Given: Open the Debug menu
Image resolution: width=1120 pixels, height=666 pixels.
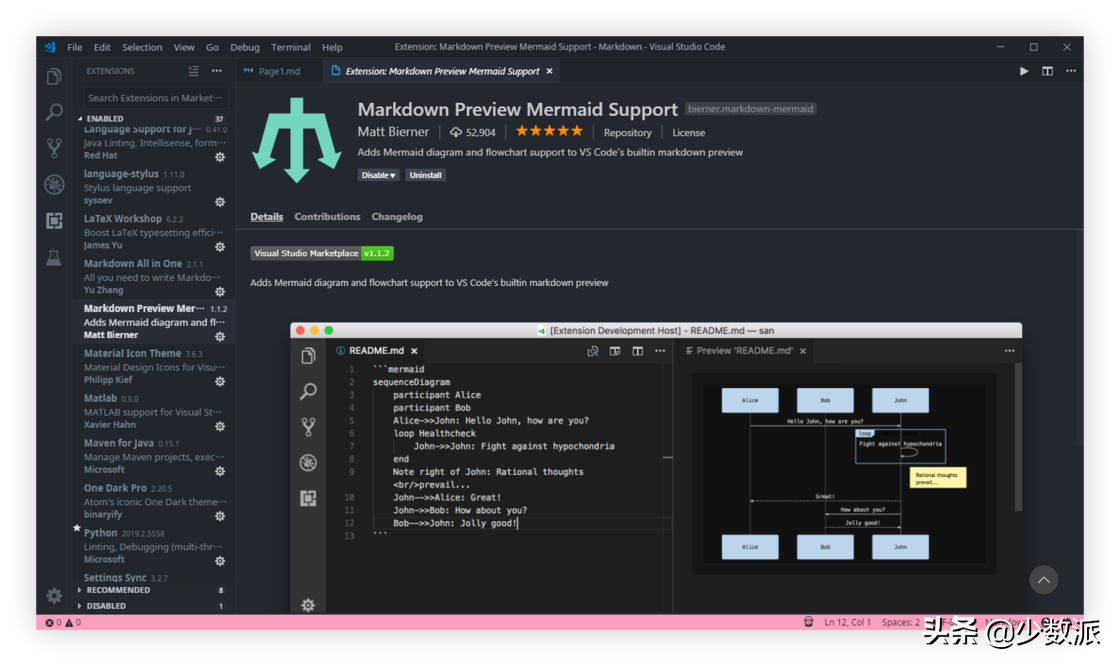Looking at the screenshot, I should coord(244,47).
